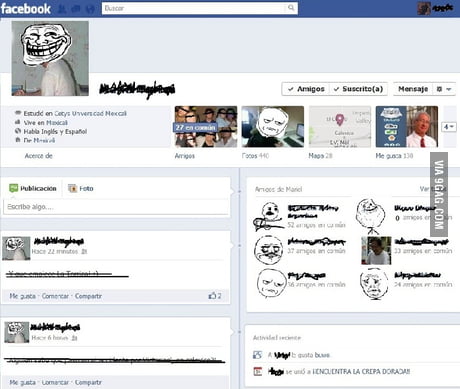Open the notifications globe icon

click(x=90, y=9)
